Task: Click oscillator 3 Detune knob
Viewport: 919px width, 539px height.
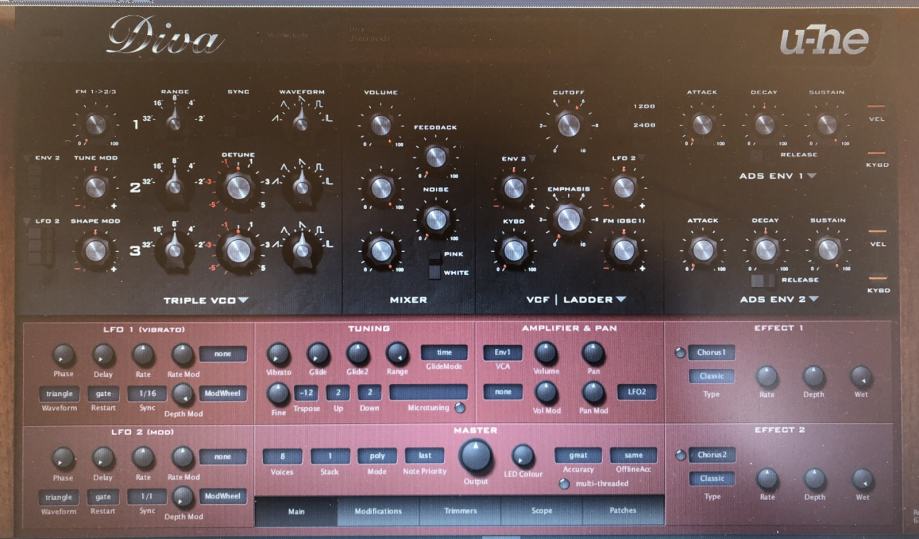Action: point(238,250)
